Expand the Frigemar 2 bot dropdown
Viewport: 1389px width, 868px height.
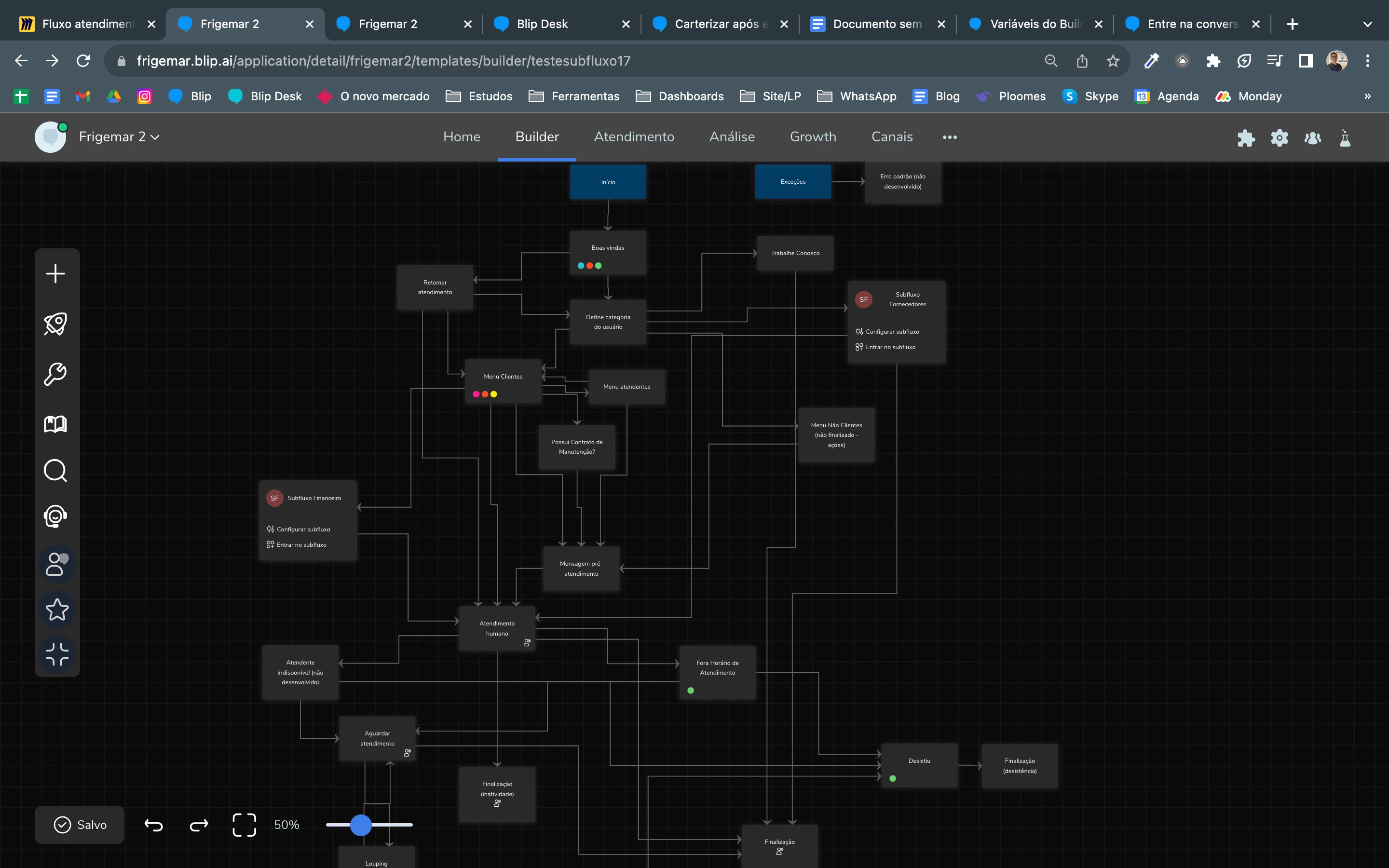point(155,137)
